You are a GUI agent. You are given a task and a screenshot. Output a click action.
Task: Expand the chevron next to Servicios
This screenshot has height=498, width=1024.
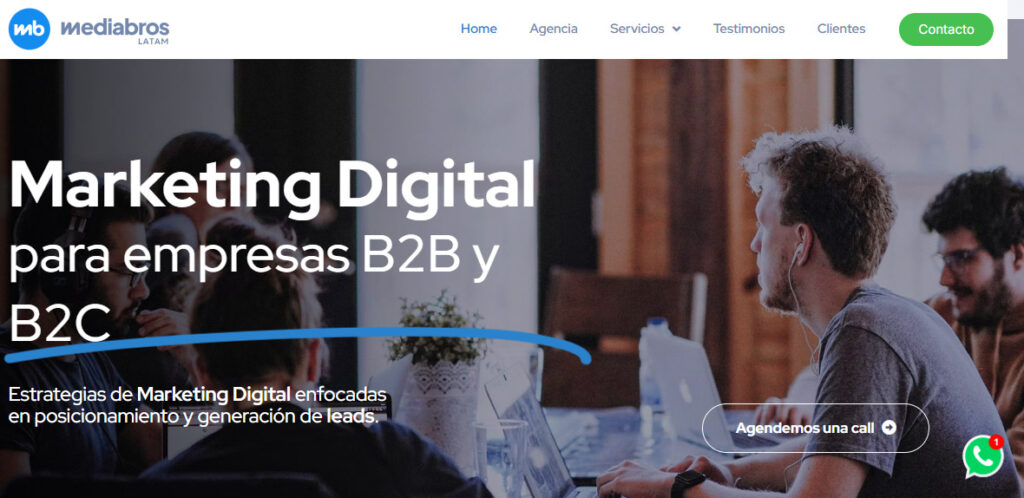(676, 29)
